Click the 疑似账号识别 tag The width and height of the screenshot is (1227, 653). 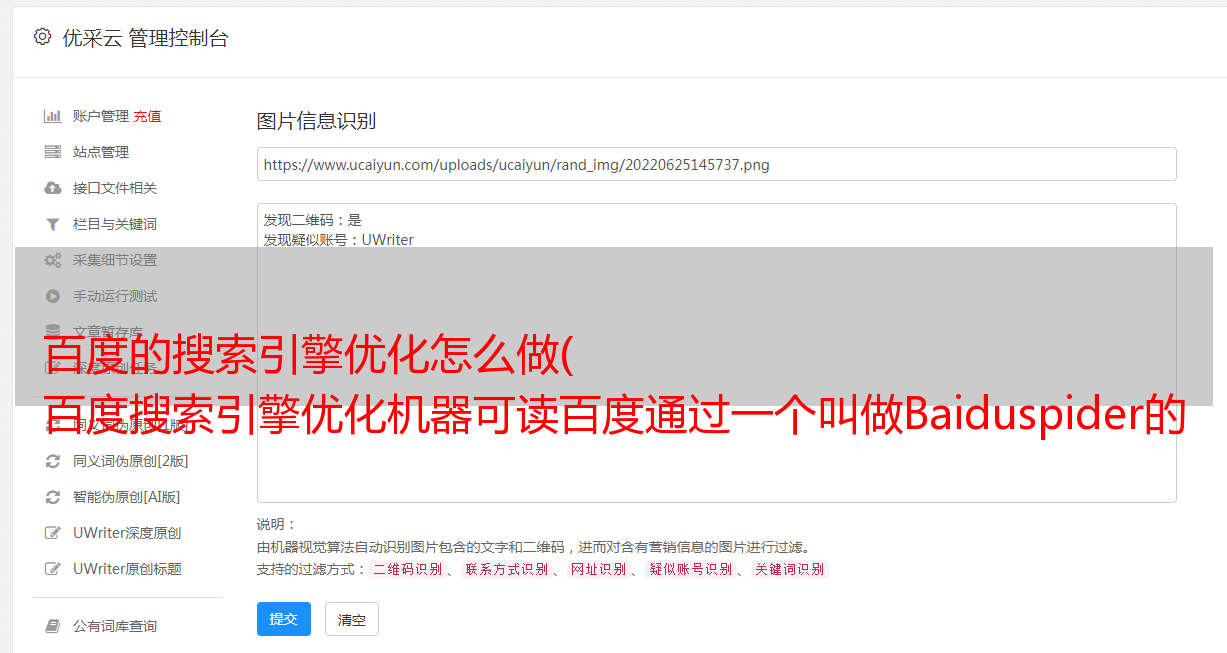pos(690,569)
